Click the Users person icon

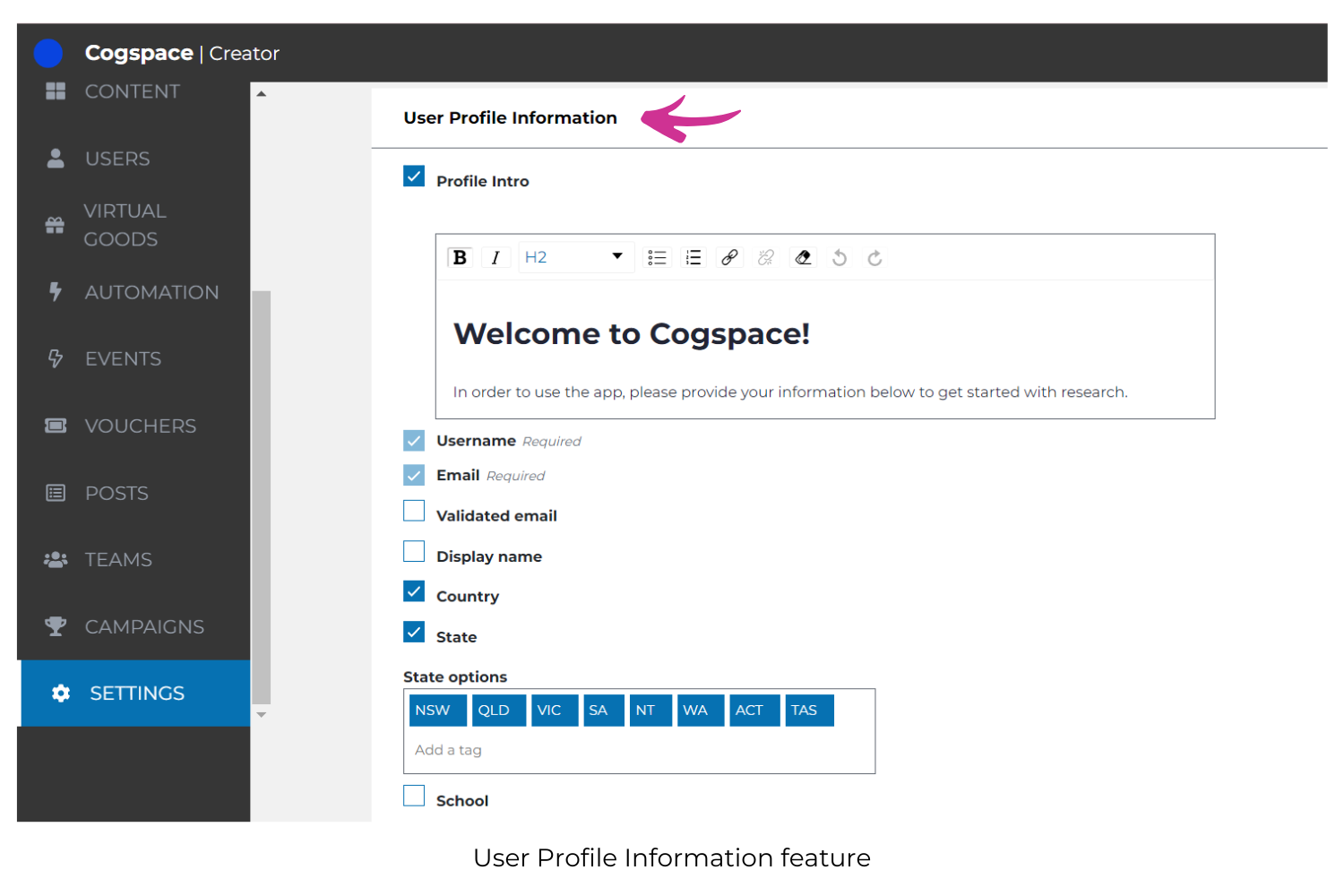[56, 158]
